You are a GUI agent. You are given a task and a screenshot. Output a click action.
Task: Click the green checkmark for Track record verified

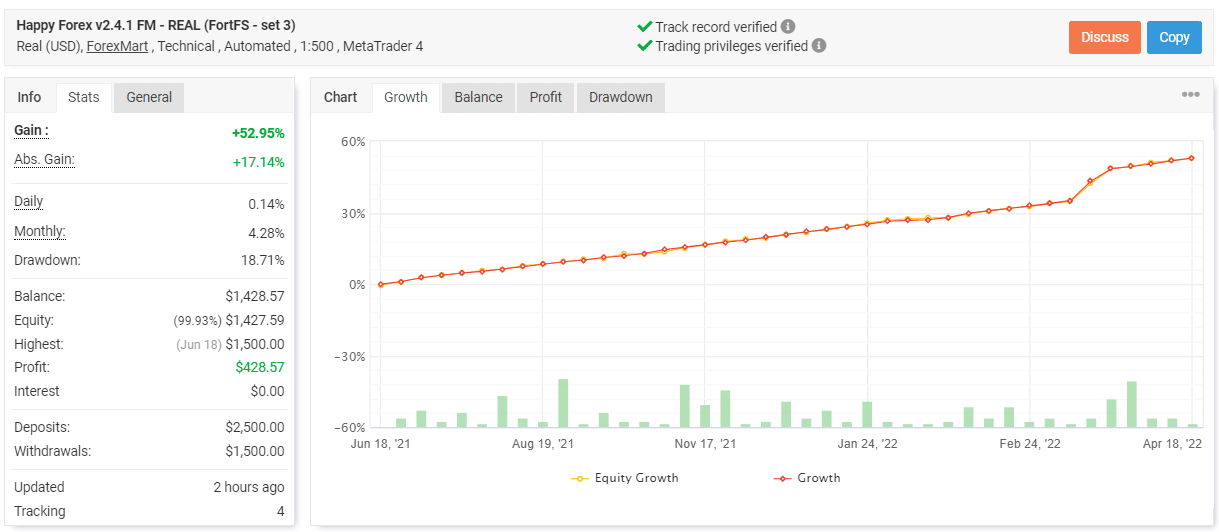pos(644,27)
